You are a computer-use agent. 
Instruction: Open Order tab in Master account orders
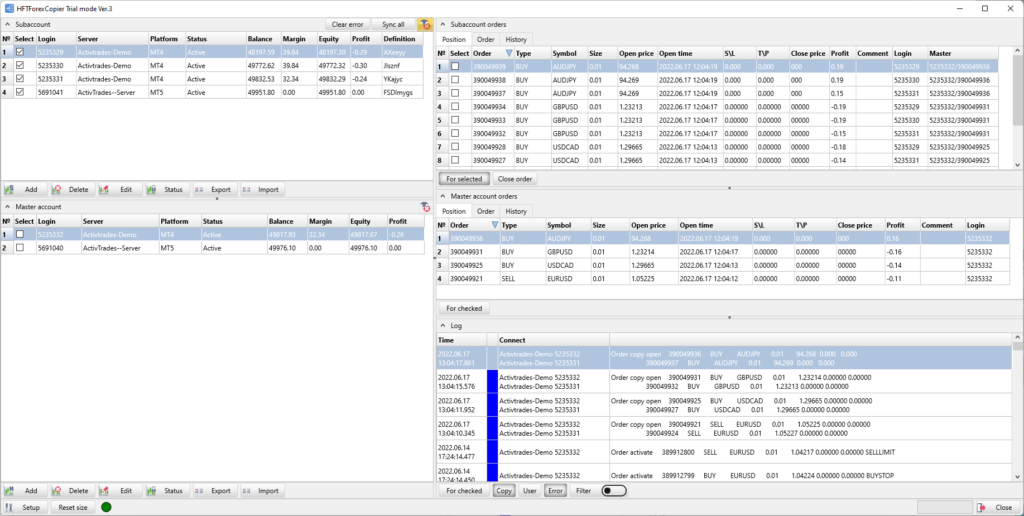(x=485, y=211)
